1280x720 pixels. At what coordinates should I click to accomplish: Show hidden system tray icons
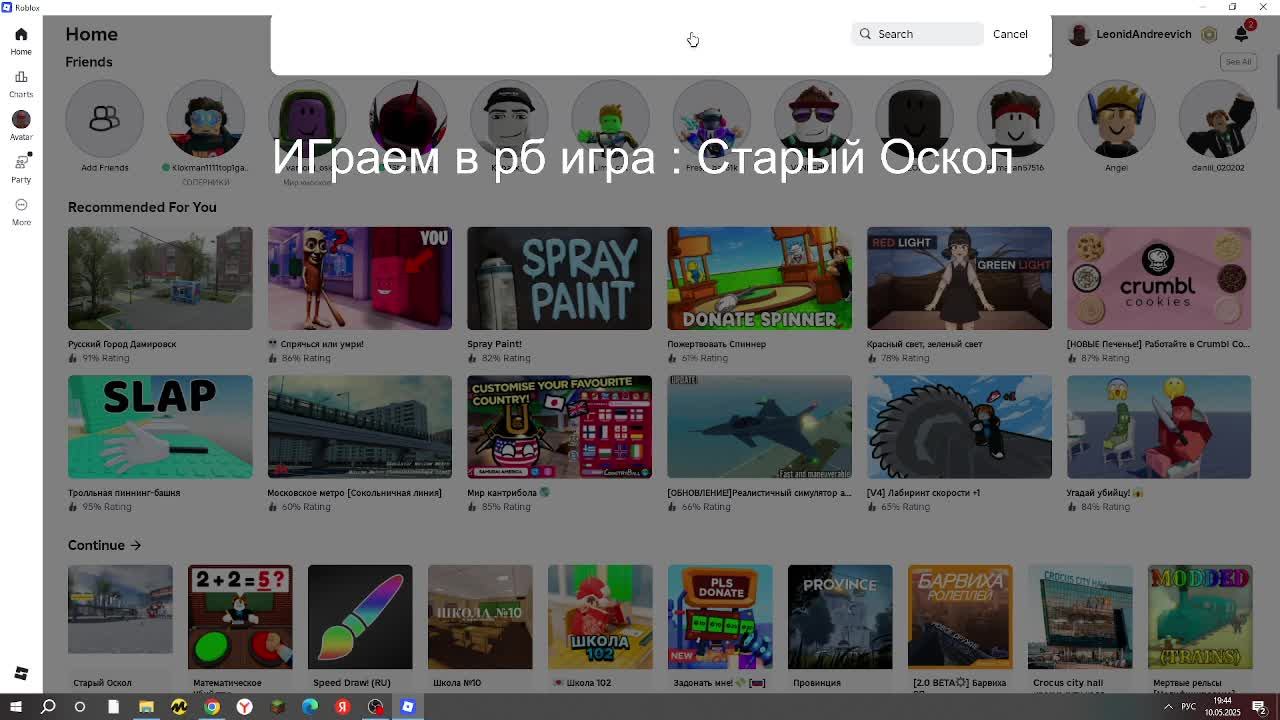click(1168, 707)
